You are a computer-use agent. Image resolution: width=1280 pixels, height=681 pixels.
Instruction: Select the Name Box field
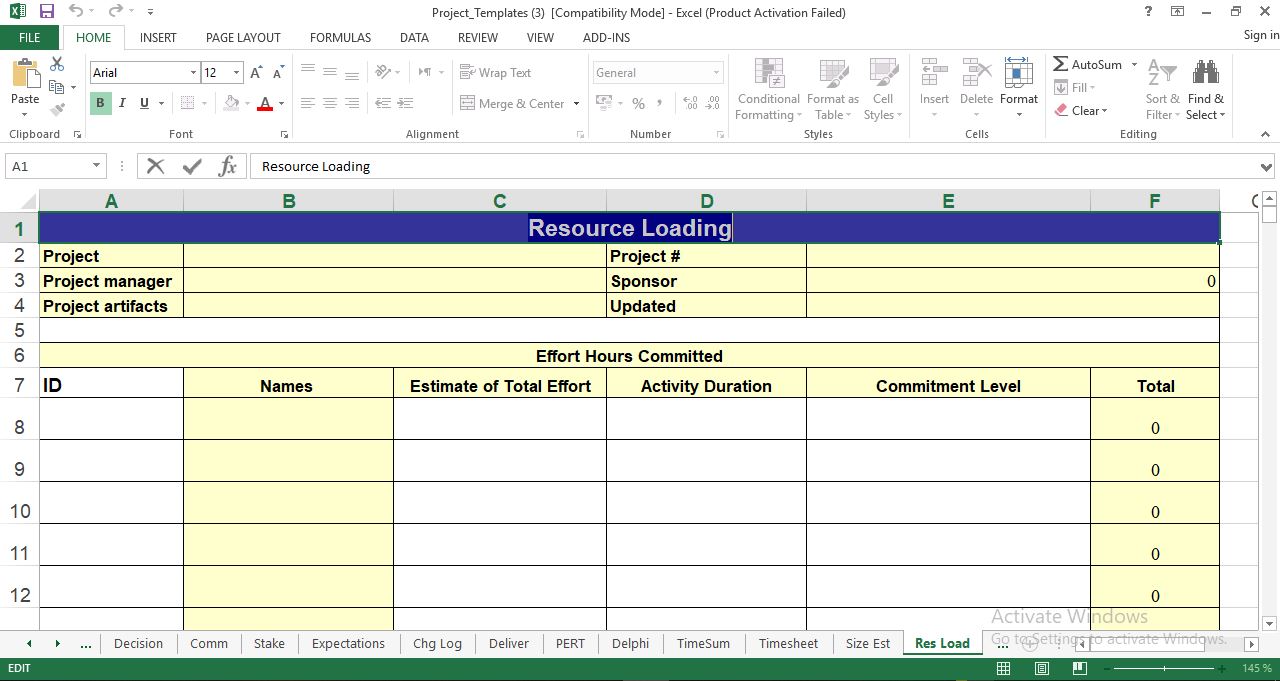pyautogui.click(x=47, y=166)
